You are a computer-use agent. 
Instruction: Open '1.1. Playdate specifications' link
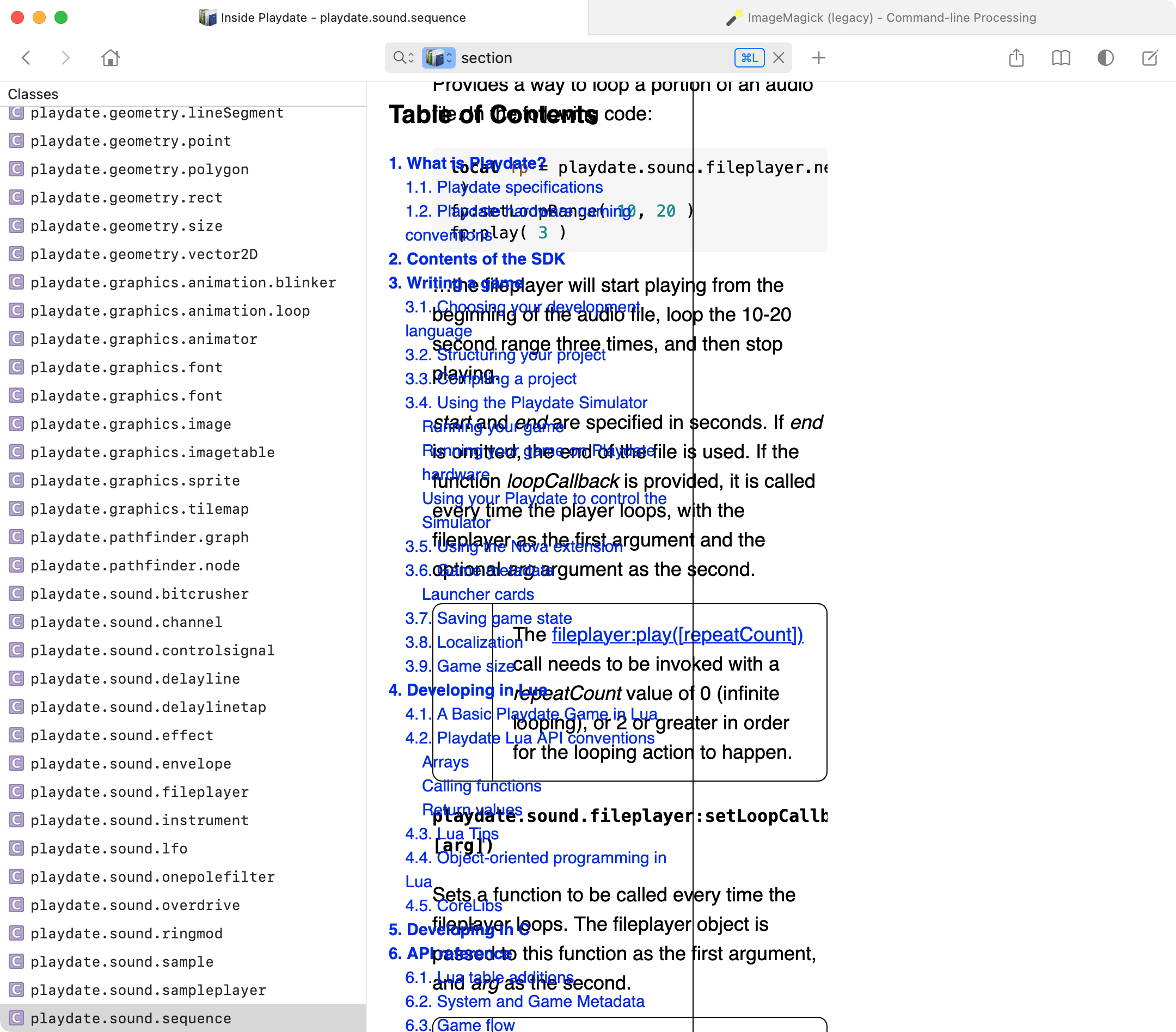(504, 187)
